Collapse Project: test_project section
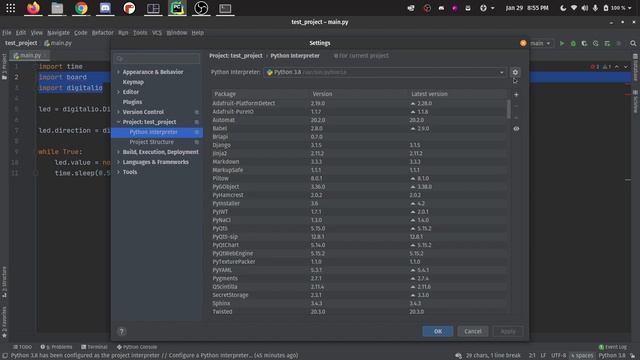This screenshot has height=360, width=640. pyautogui.click(x=119, y=122)
